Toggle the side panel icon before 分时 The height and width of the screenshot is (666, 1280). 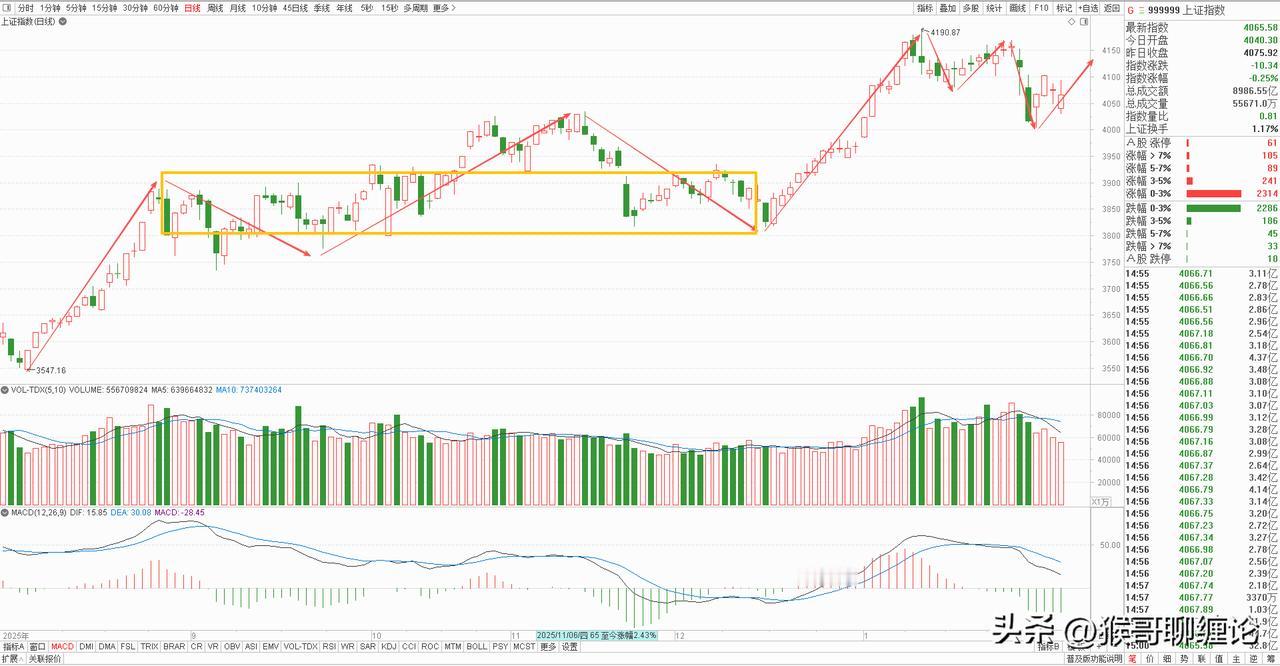[x=7, y=8]
